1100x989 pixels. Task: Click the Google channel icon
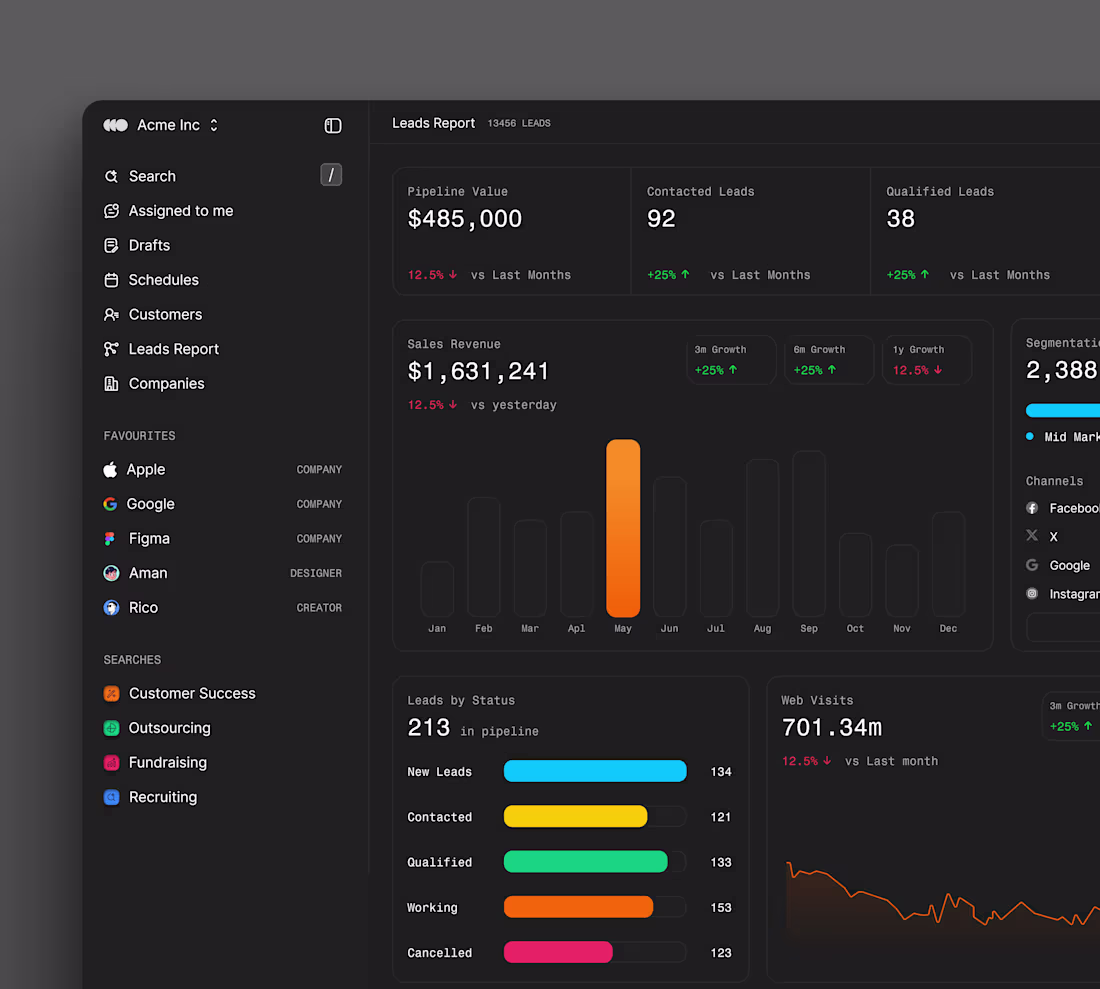point(1032,565)
